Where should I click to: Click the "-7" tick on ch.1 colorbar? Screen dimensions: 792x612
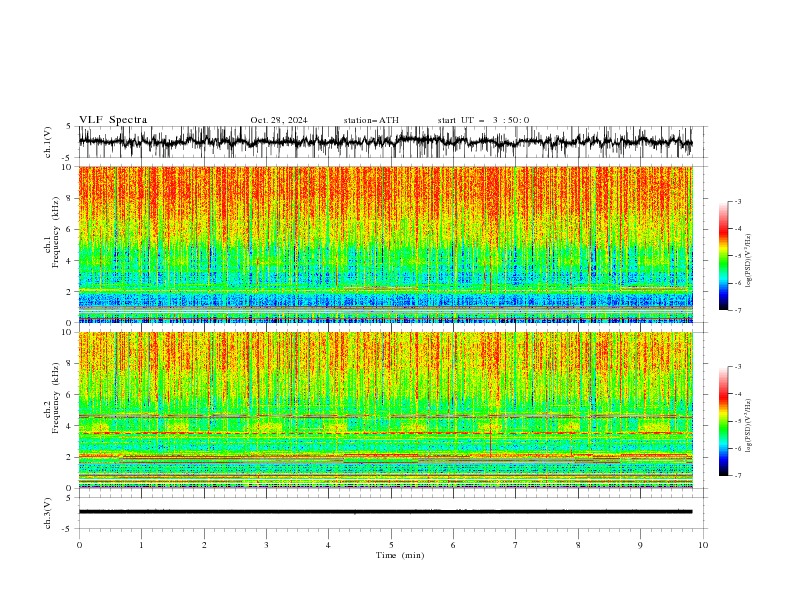[738, 310]
